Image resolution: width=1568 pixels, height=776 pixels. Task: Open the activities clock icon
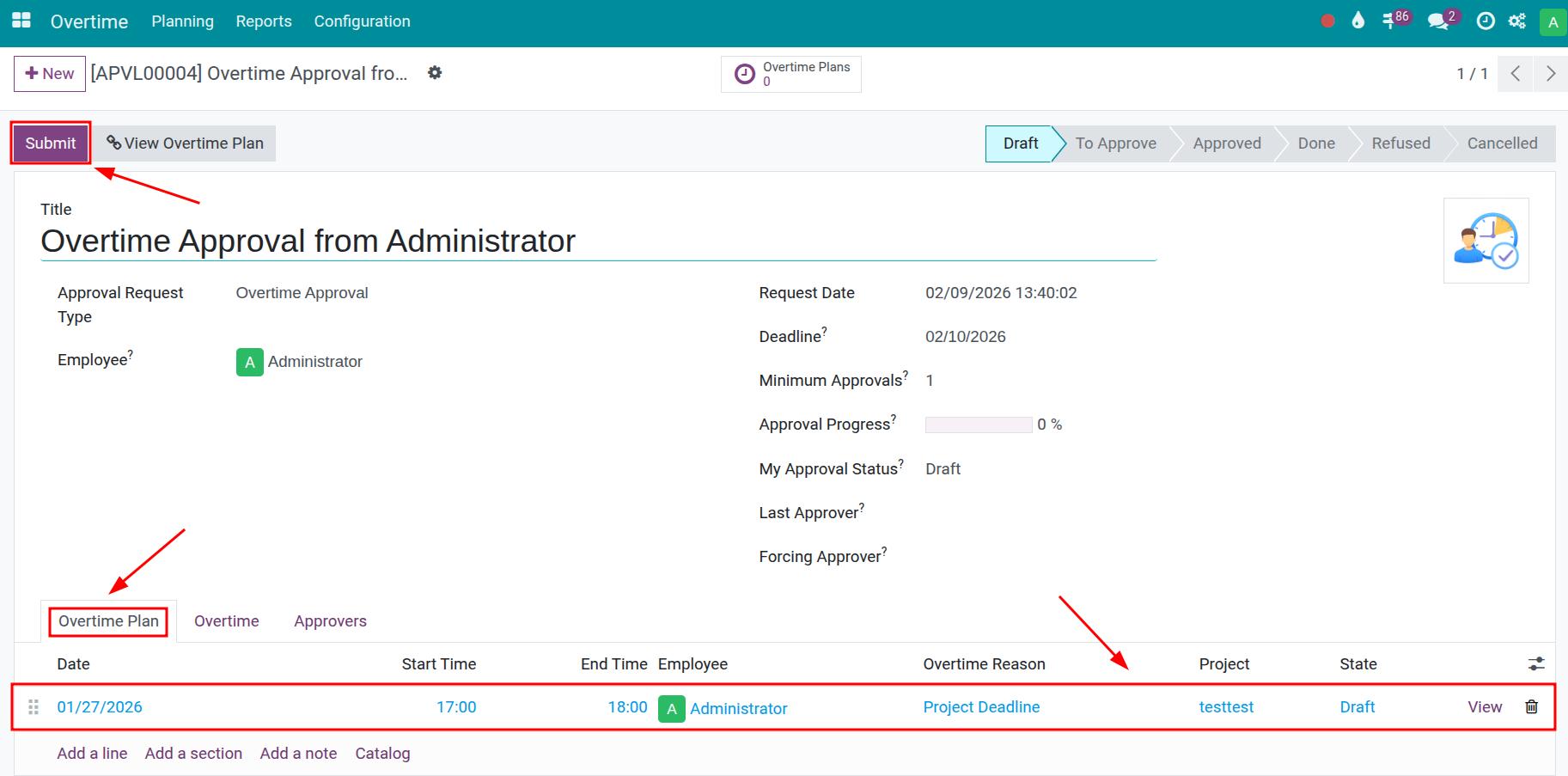click(x=1485, y=21)
